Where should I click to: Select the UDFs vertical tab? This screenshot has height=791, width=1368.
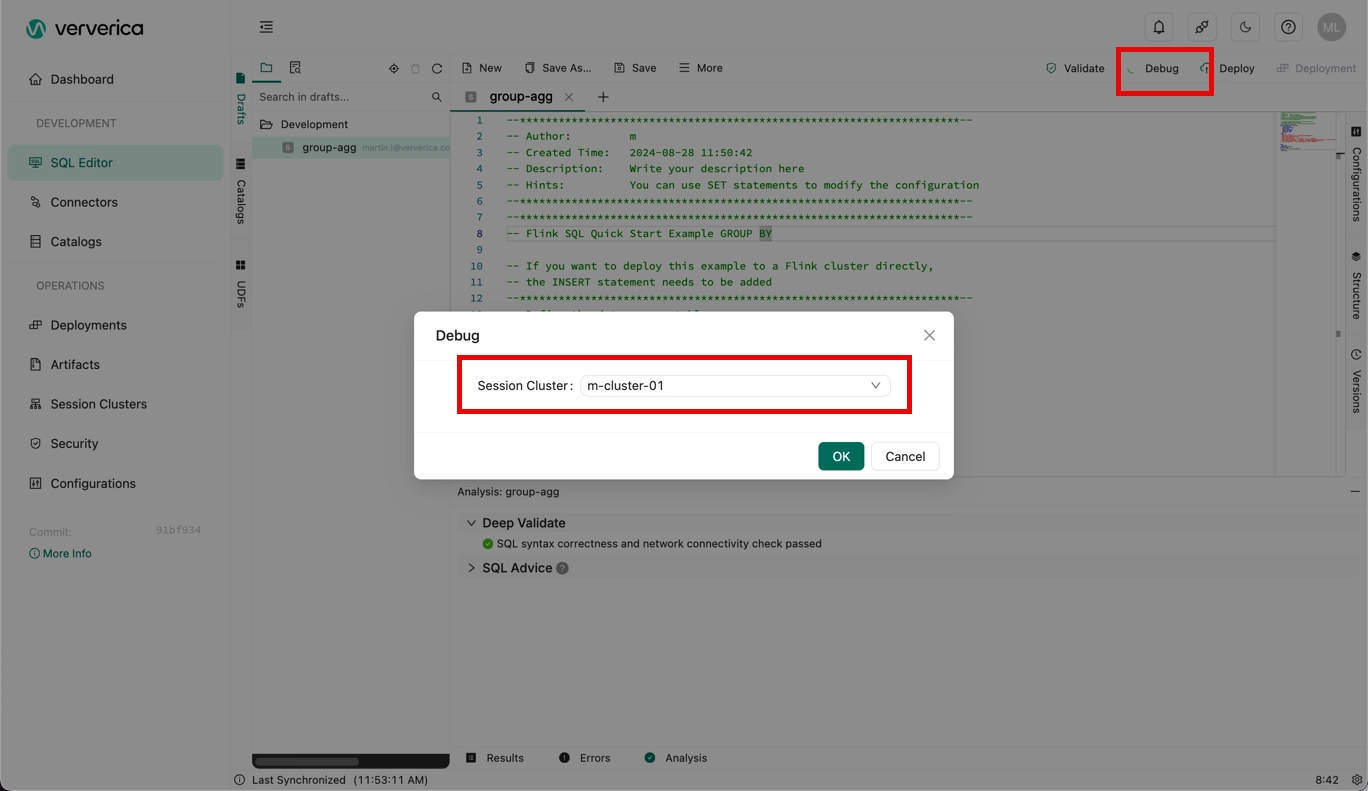(x=240, y=284)
